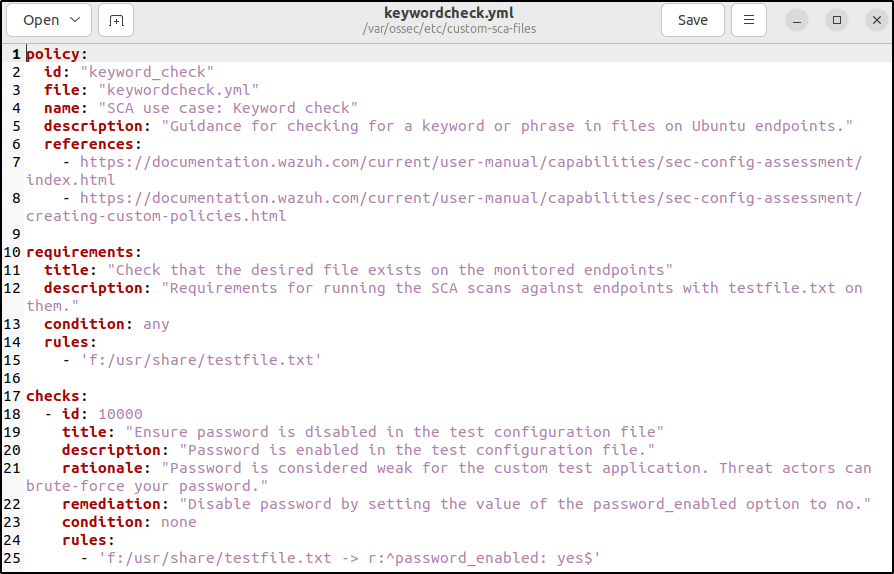Click the check id value 10000
The height and width of the screenshot is (574, 894).
[120, 414]
